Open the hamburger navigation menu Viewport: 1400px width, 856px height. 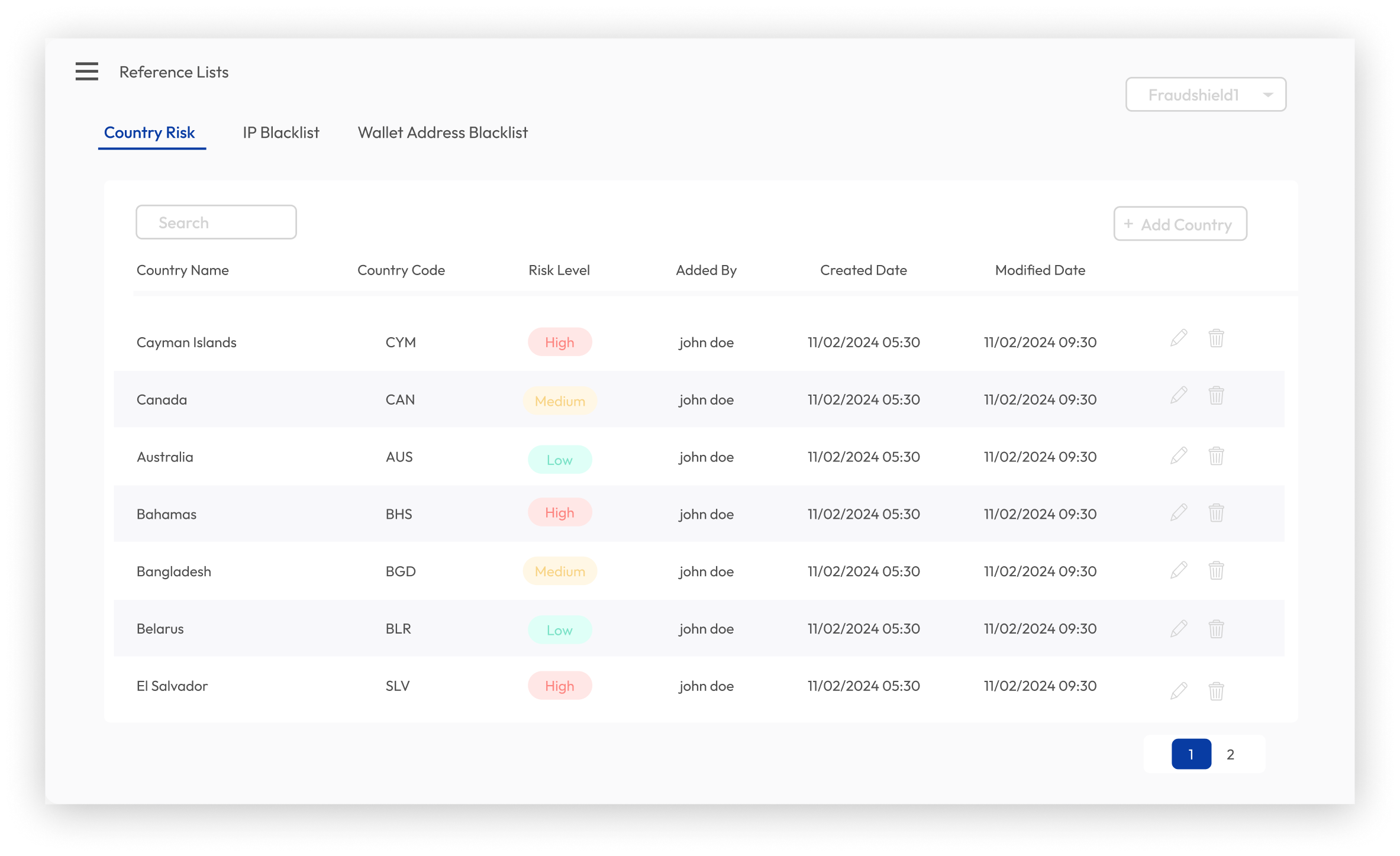coord(86,72)
